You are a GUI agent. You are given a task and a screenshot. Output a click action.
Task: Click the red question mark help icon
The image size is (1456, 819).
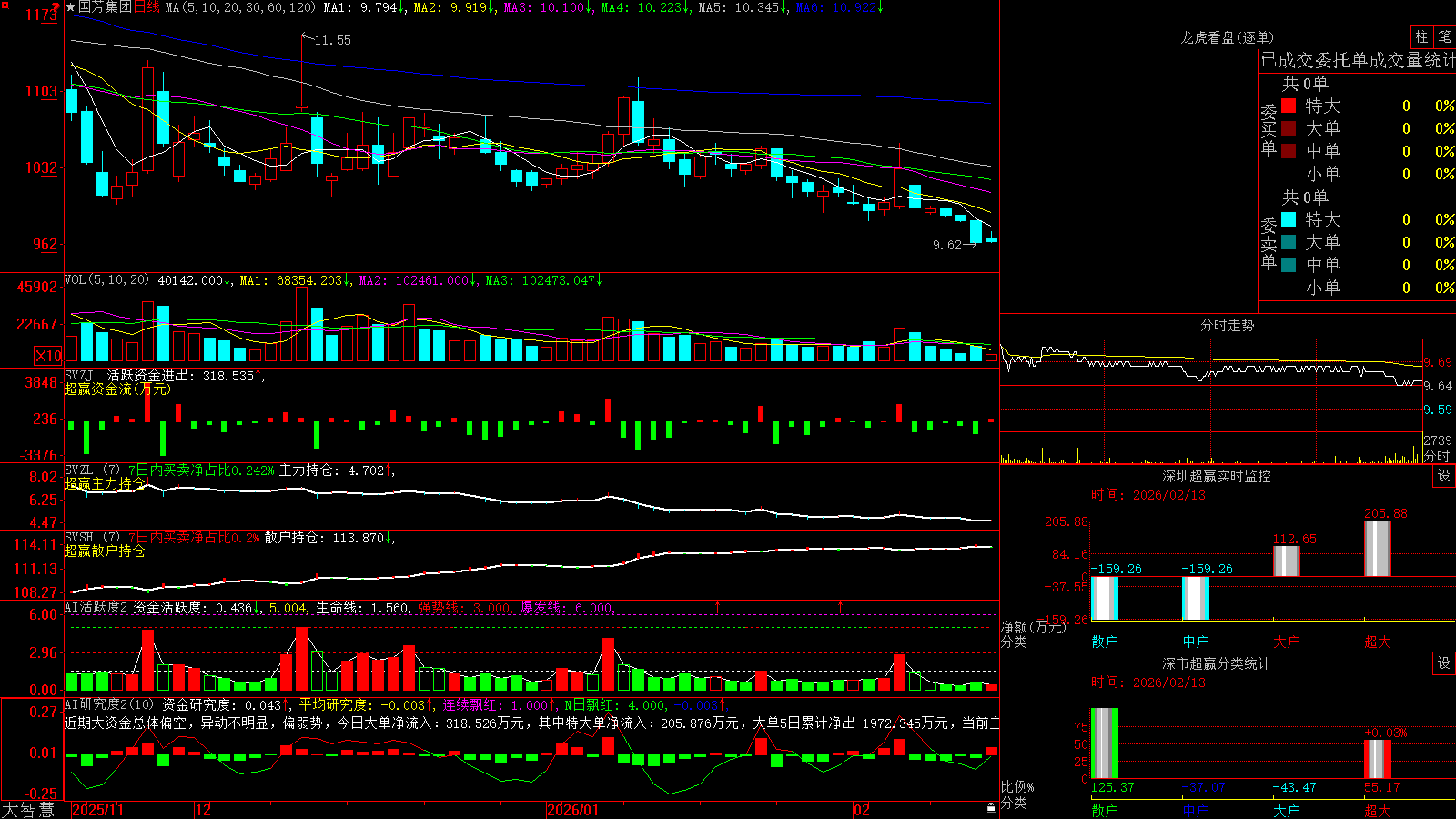pyautogui.click(x=56, y=7)
